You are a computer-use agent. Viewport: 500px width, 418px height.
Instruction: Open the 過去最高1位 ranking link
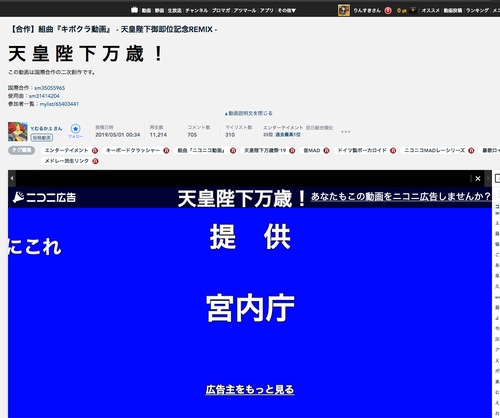288,135
